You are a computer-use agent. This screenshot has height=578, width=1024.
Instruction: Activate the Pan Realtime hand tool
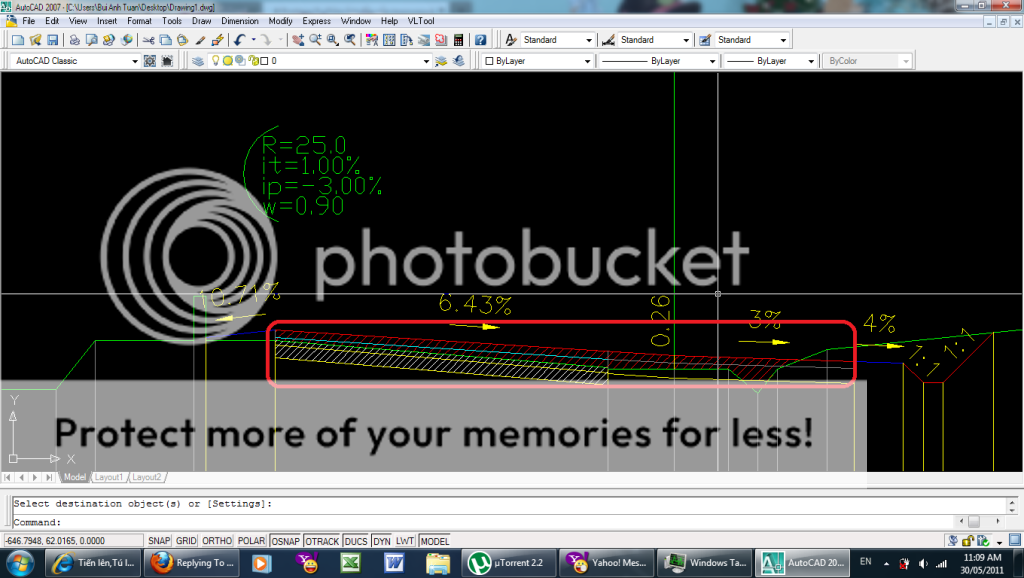tap(298, 40)
